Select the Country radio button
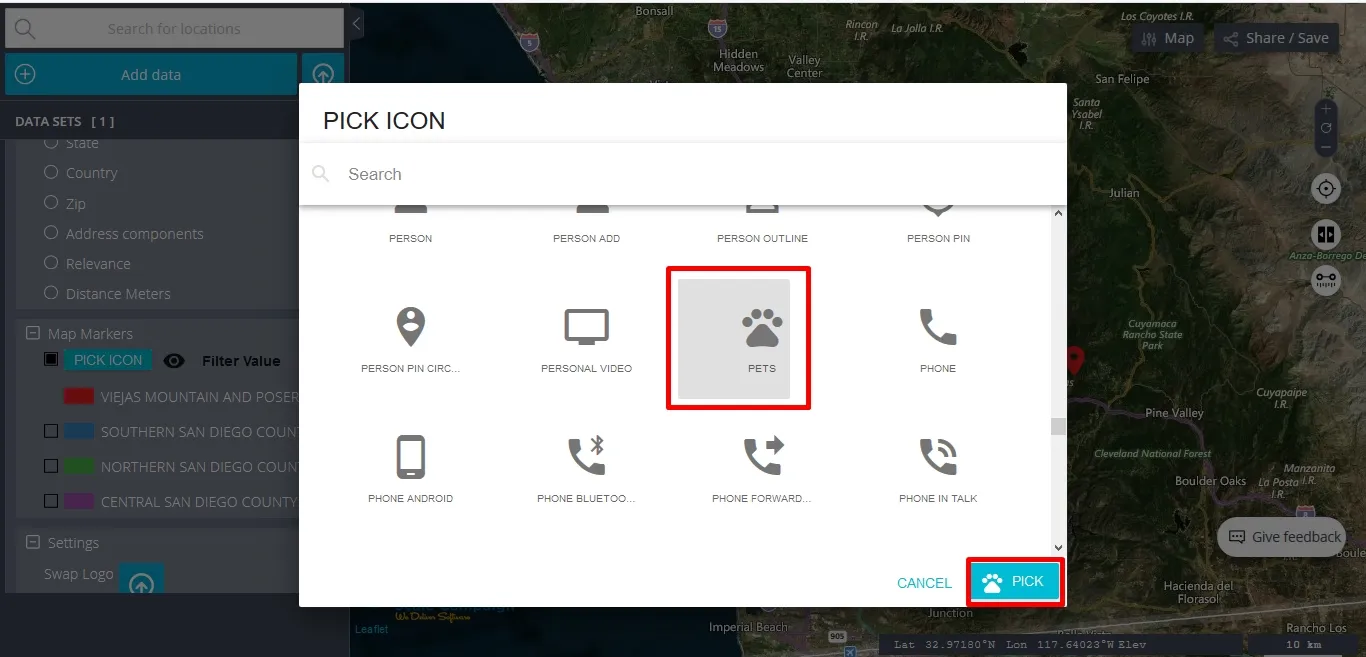This screenshot has height=657, width=1366. pyautogui.click(x=51, y=172)
